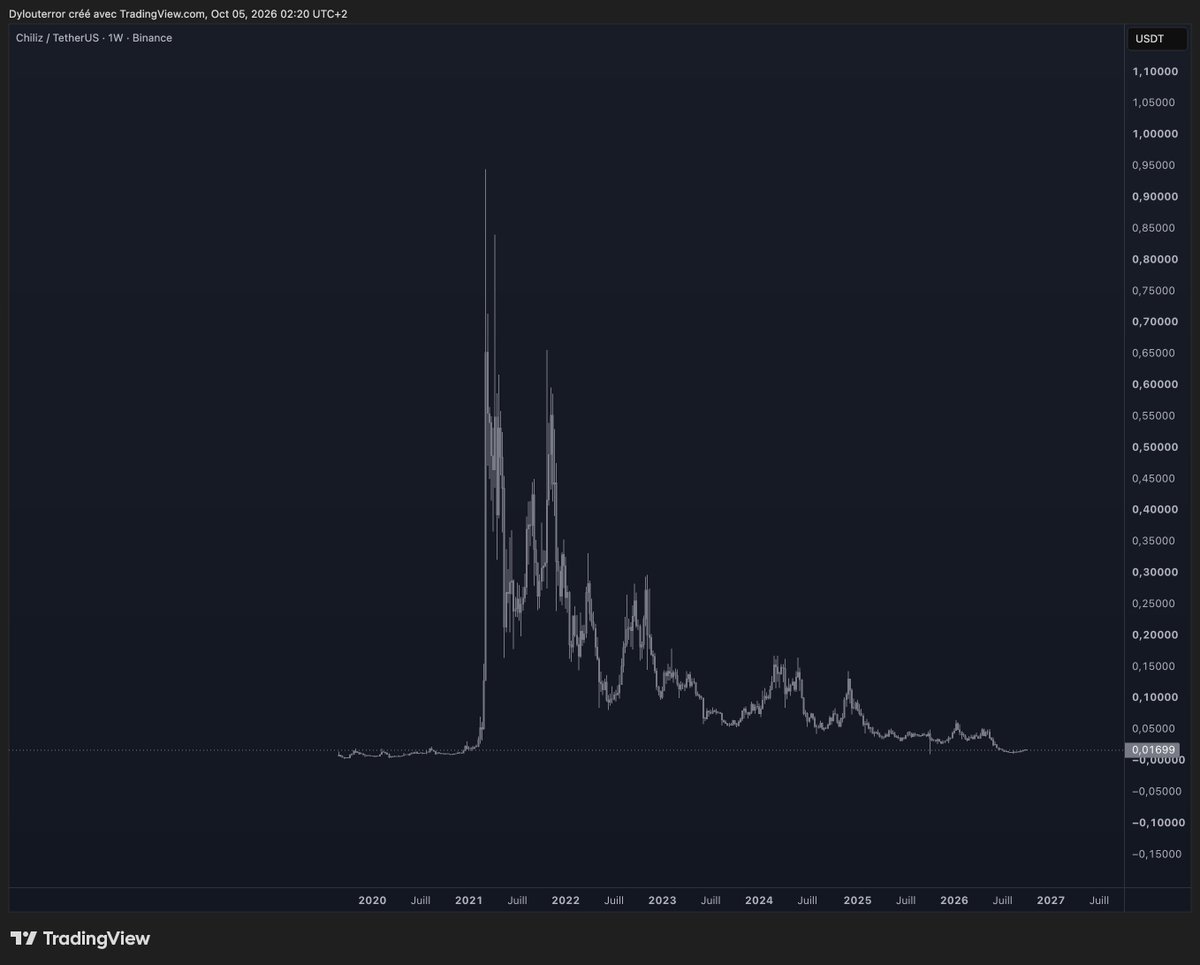Image resolution: width=1200 pixels, height=965 pixels.
Task: Click the 2027 time axis label
Action: tap(1051, 900)
